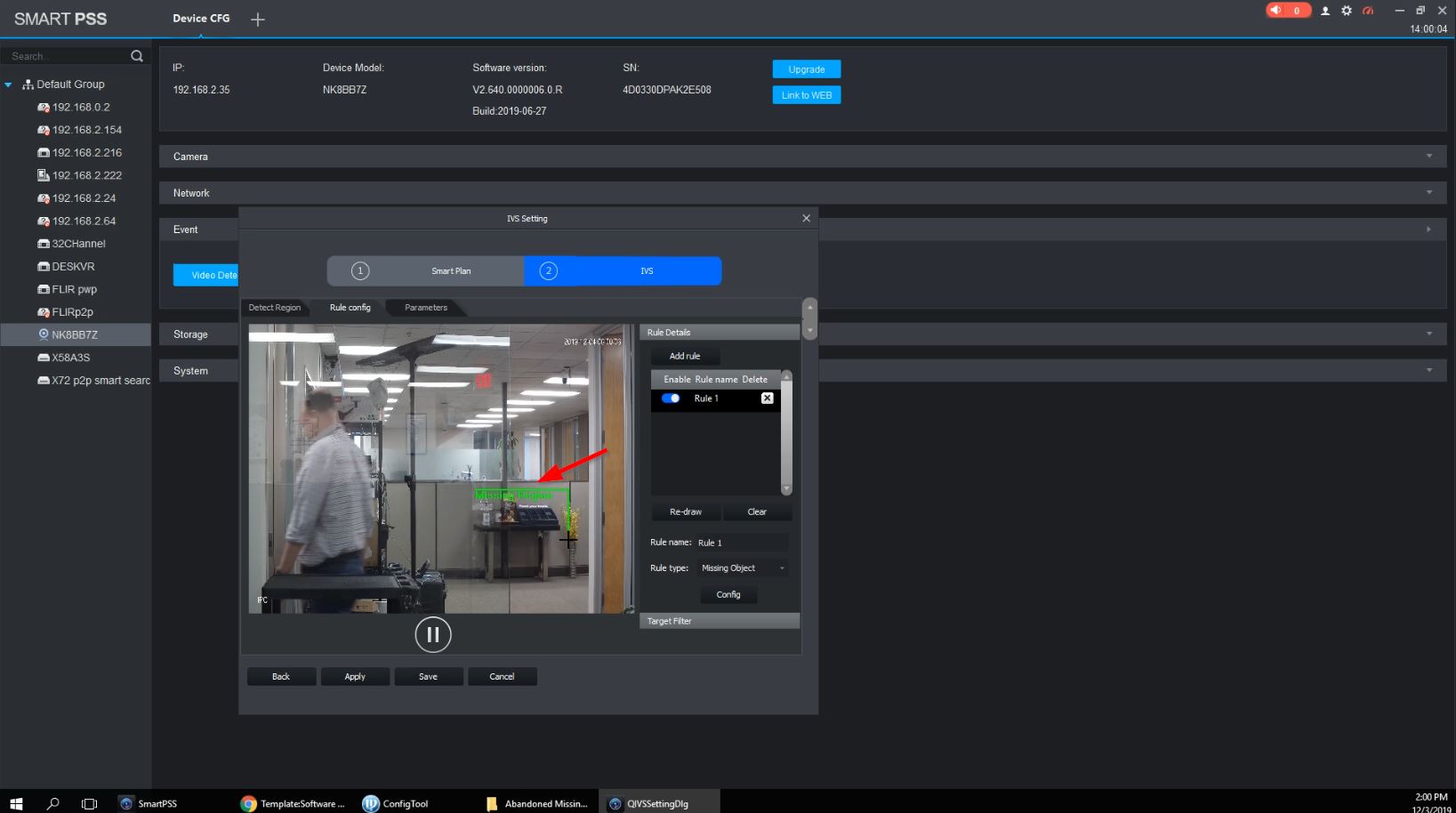Click the search magnifier icon in device list
Image resolution: width=1456 pixels, height=813 pixels.
click(x=137, y=56)
